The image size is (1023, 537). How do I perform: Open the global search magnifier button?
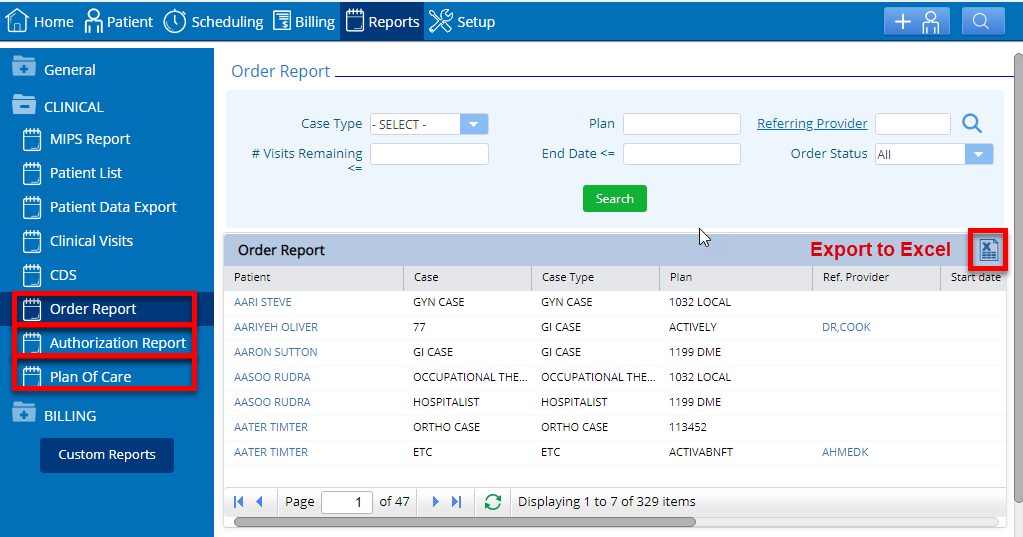point(983,22)
